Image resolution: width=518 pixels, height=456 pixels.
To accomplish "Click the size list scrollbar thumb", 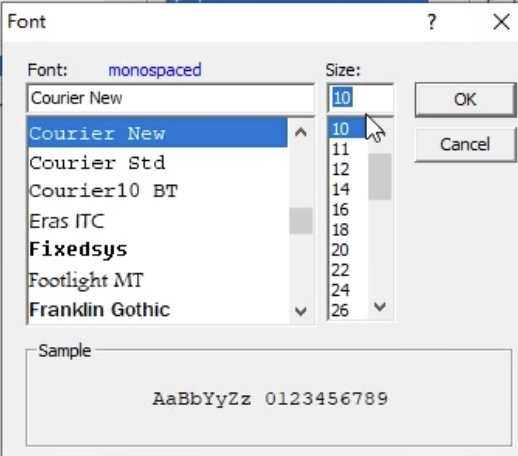I will pyautogui.click(x=380, y=177).
